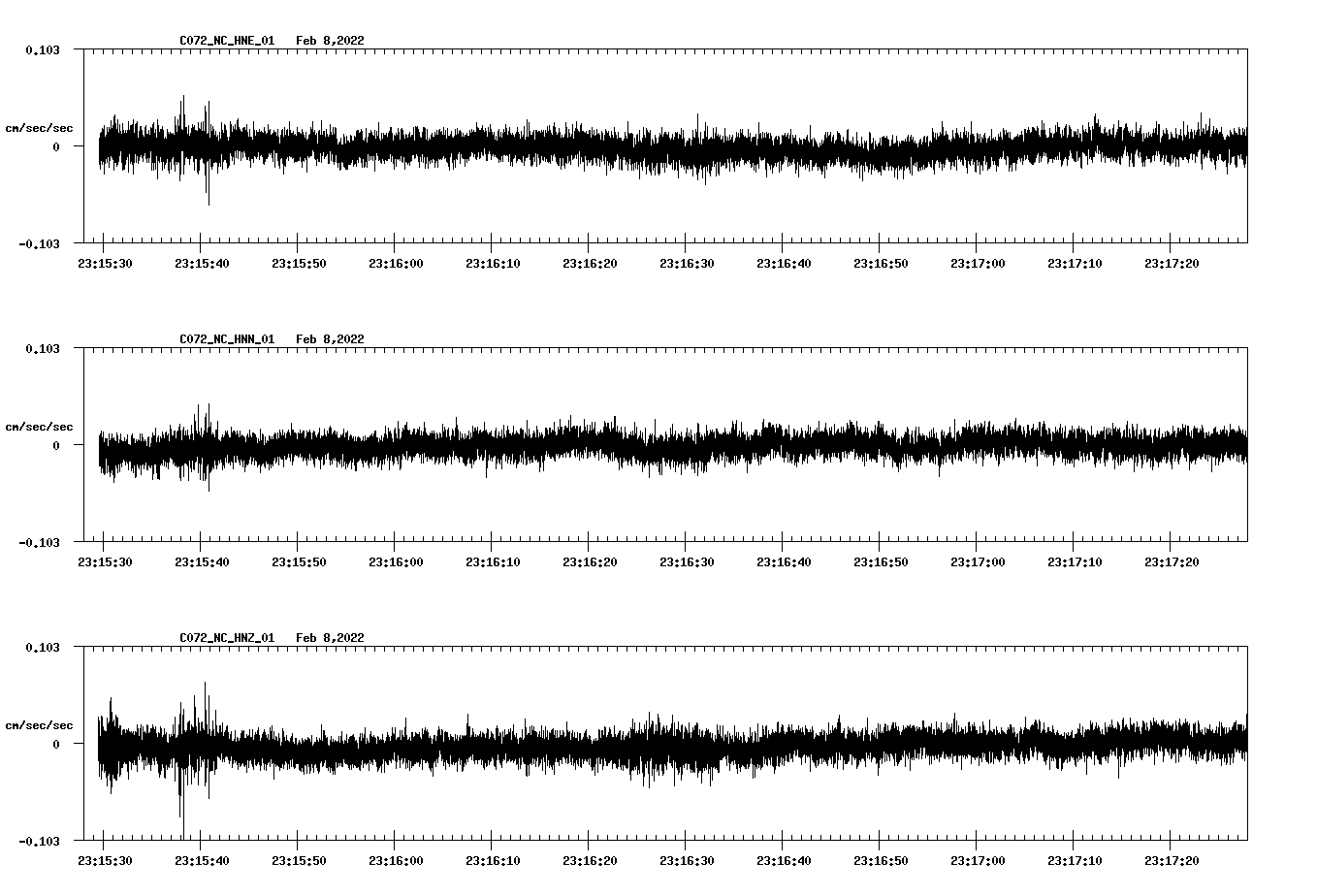This screenshot has width=1317, height=896.
Task: Click the C072_NC_HNZ_01 plot title
Action: 227,638
